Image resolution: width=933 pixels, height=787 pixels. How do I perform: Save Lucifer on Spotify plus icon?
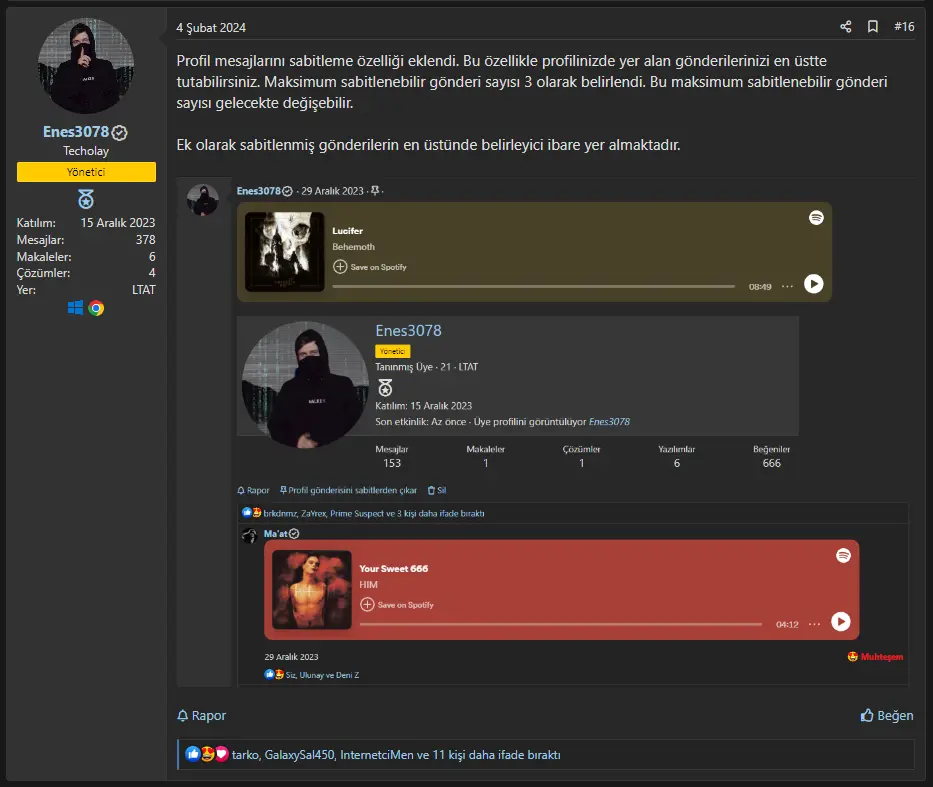(340, 266)
